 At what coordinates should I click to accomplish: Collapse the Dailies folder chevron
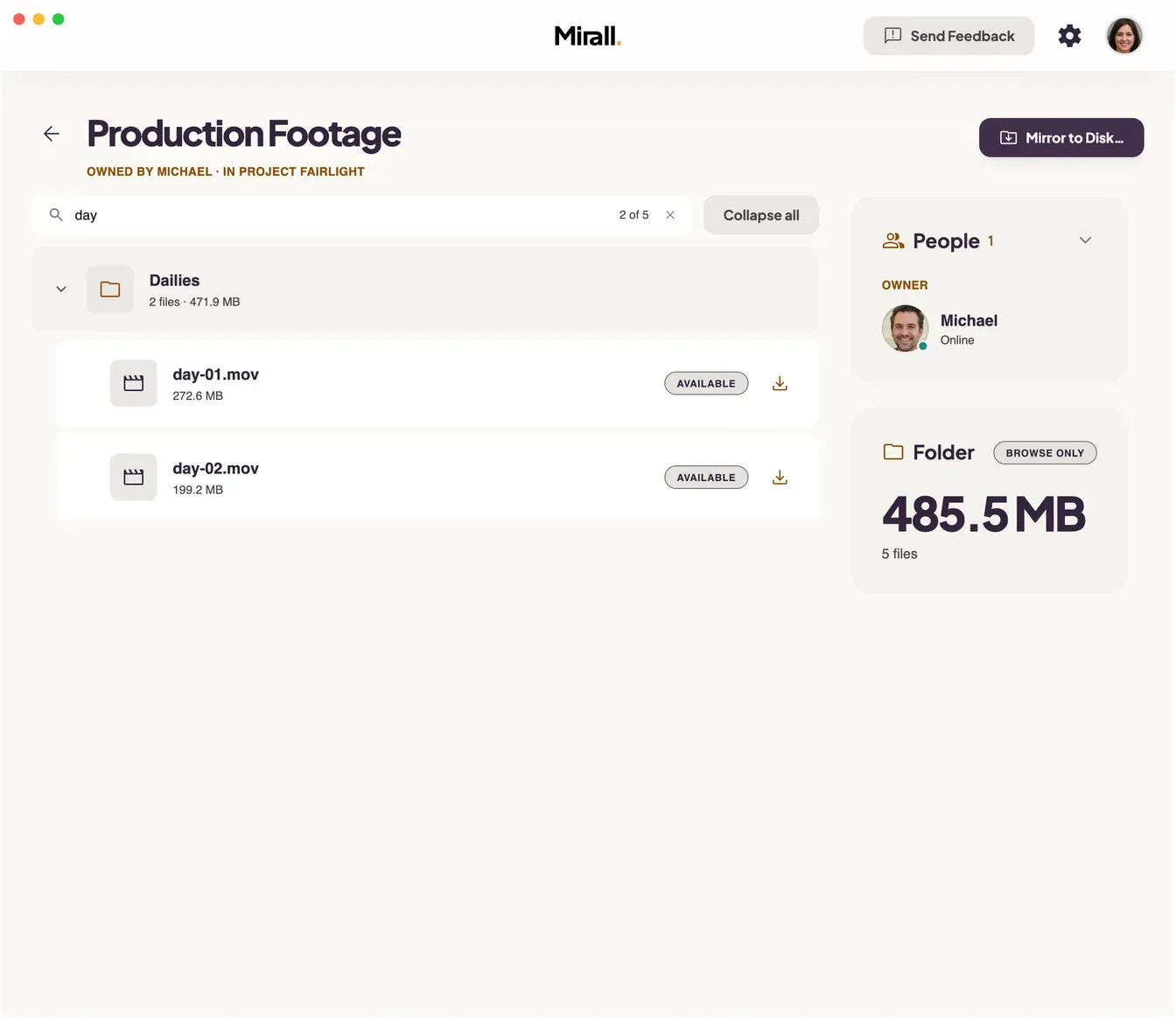pyautogui.click(x=61, y=290)
